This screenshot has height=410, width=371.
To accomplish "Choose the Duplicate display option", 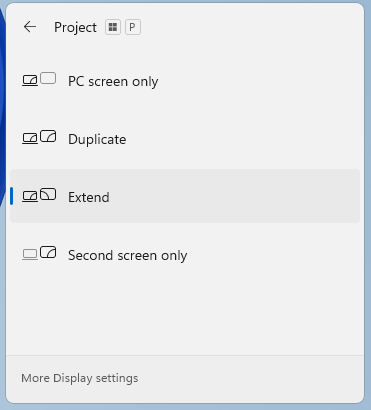I will tap(185, 139).
